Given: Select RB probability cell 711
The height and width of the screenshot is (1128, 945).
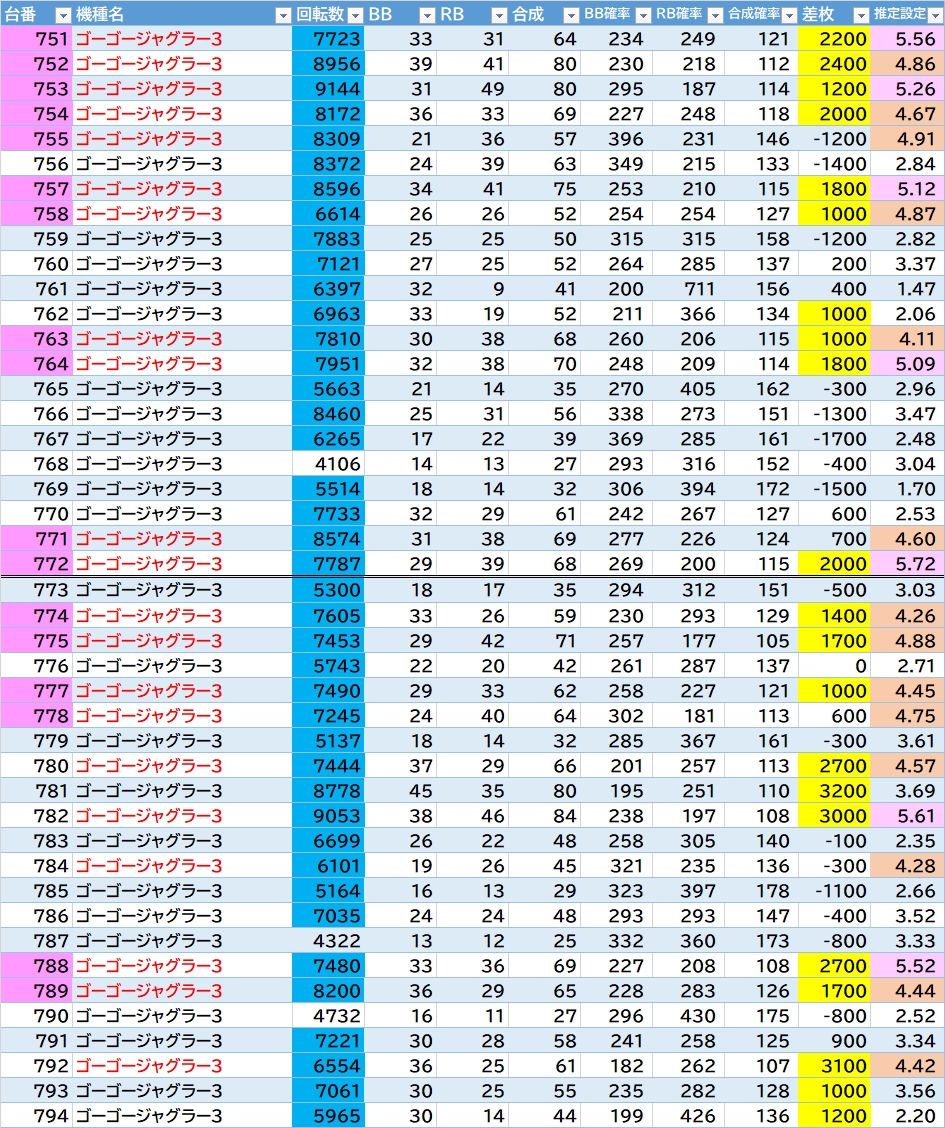Looking at the screenshot, I should (x=687, y=289).
